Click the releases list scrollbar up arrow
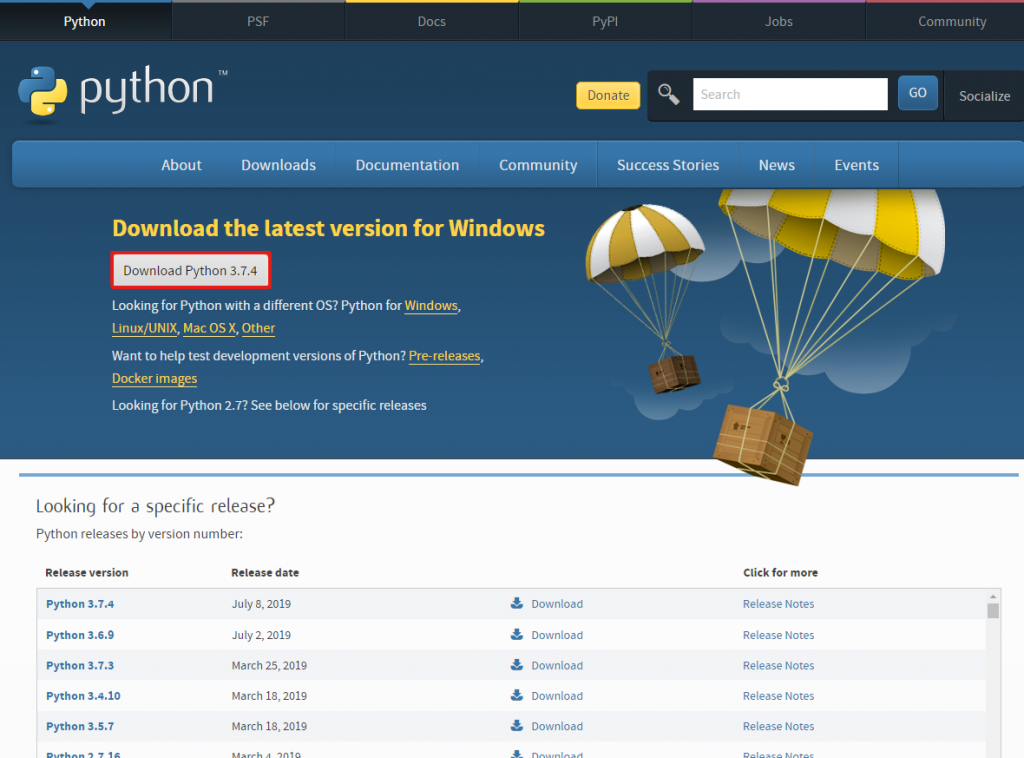 pos(993,596)
